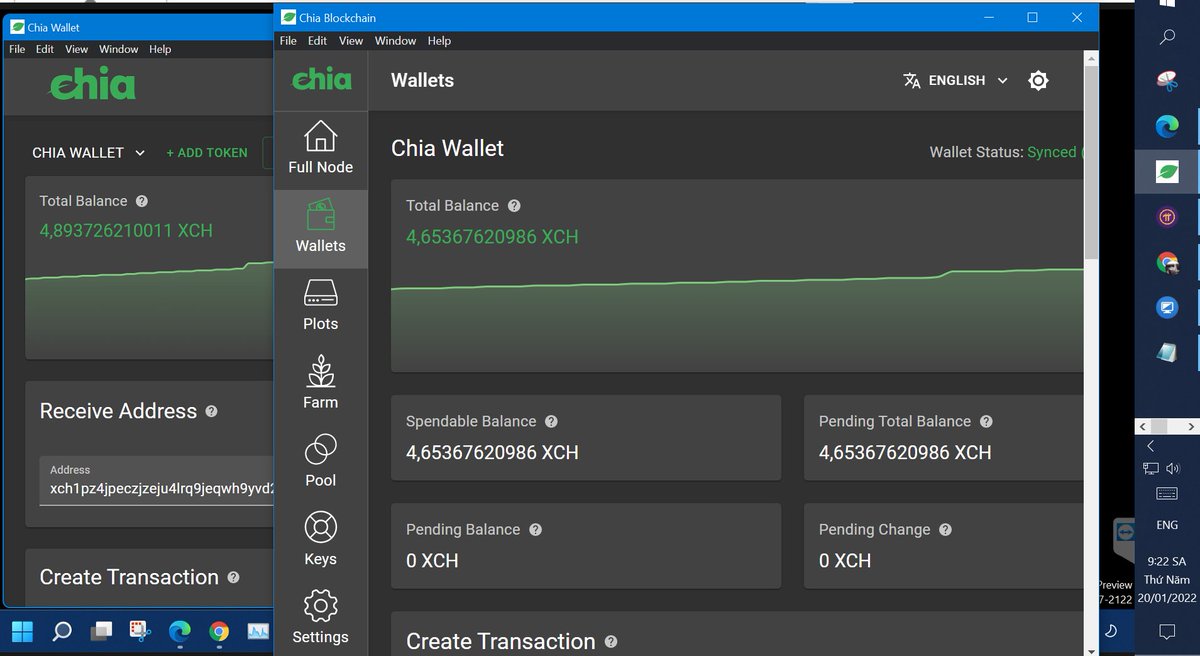Image resolution: width=1200 pixels, height=656 pixels.
Task: Open the performance monitor icon on bottom taskbar
Action: coord(258,631)
